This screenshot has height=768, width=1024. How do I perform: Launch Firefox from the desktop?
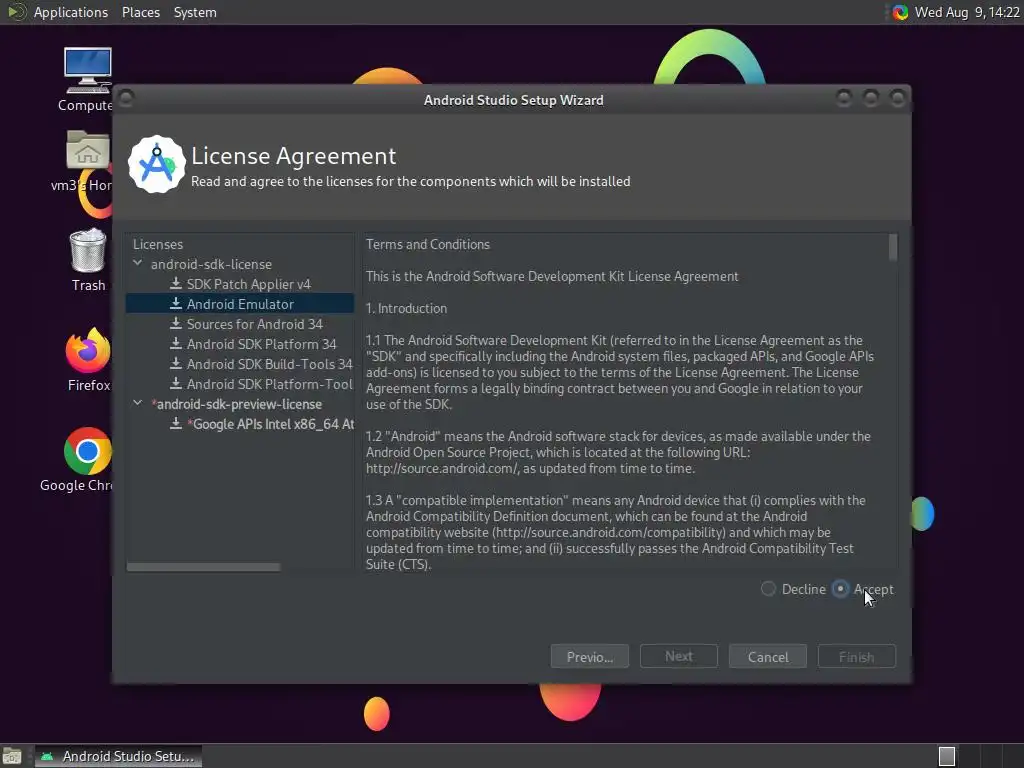pyautogui.click(x=88, y=351)
